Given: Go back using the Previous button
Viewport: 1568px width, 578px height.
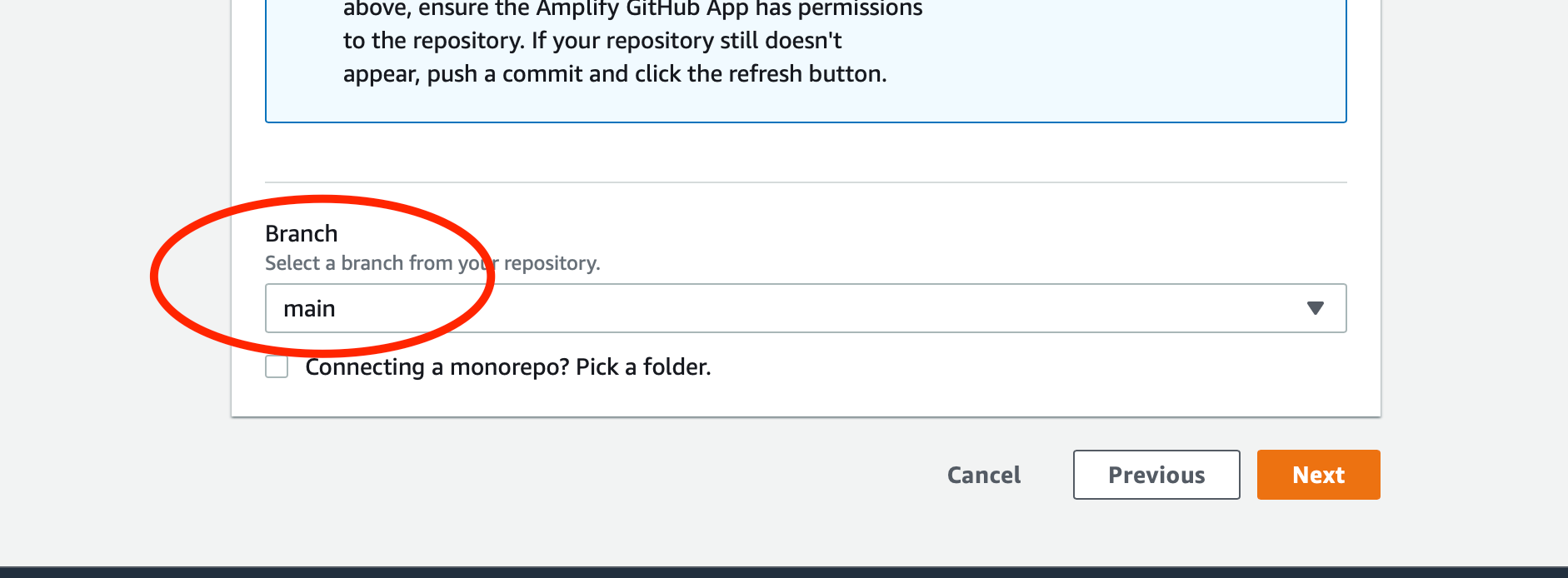Looking at the screenshot, I should 1156,475.
